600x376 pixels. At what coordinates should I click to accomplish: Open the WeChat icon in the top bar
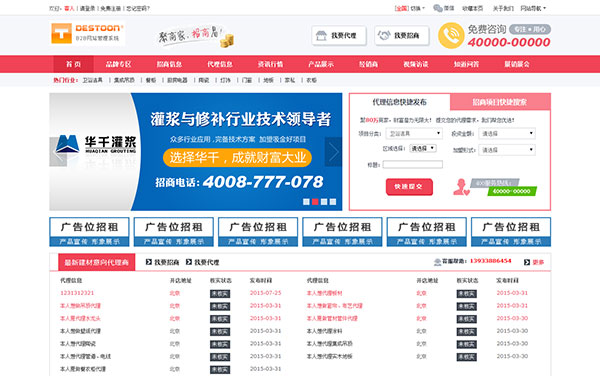click(x=438, y=8)
